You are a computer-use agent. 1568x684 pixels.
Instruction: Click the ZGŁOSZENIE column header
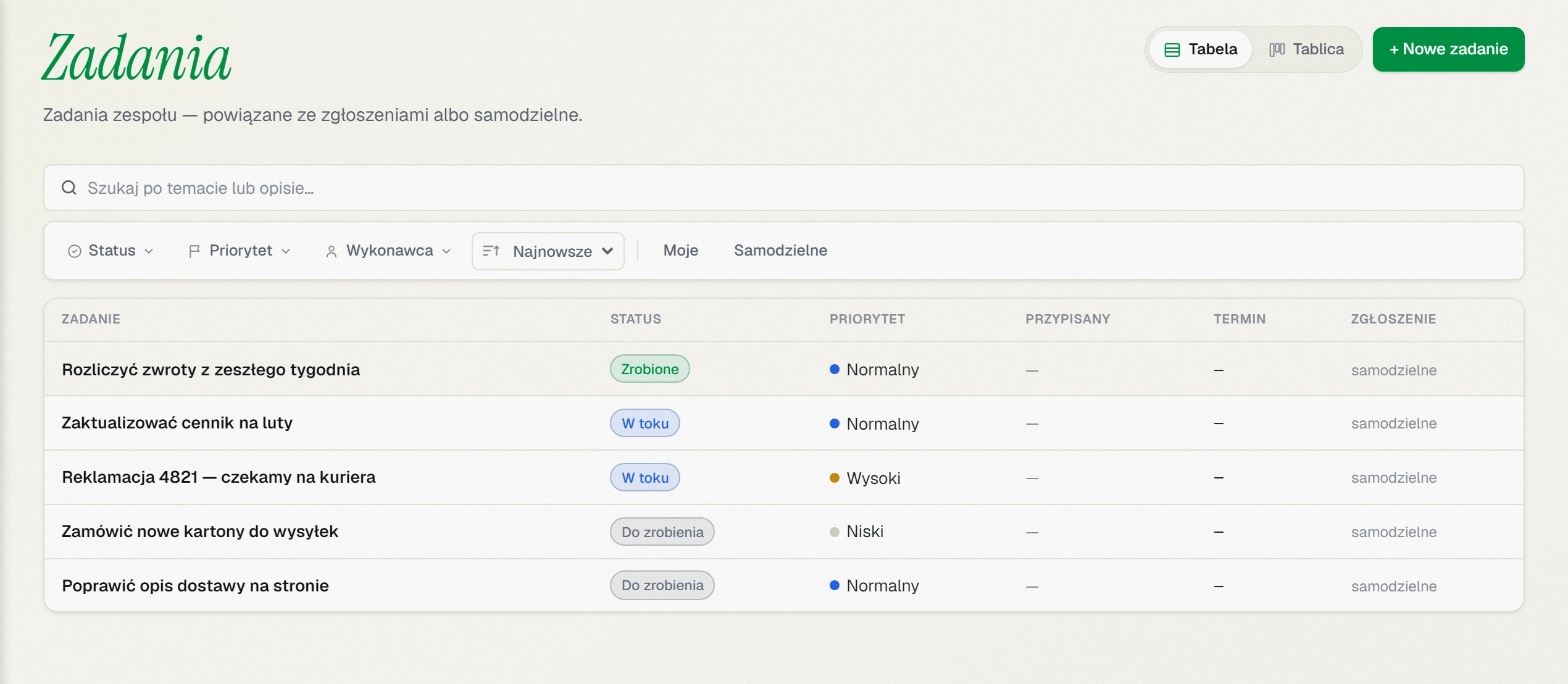point(1393,319)
